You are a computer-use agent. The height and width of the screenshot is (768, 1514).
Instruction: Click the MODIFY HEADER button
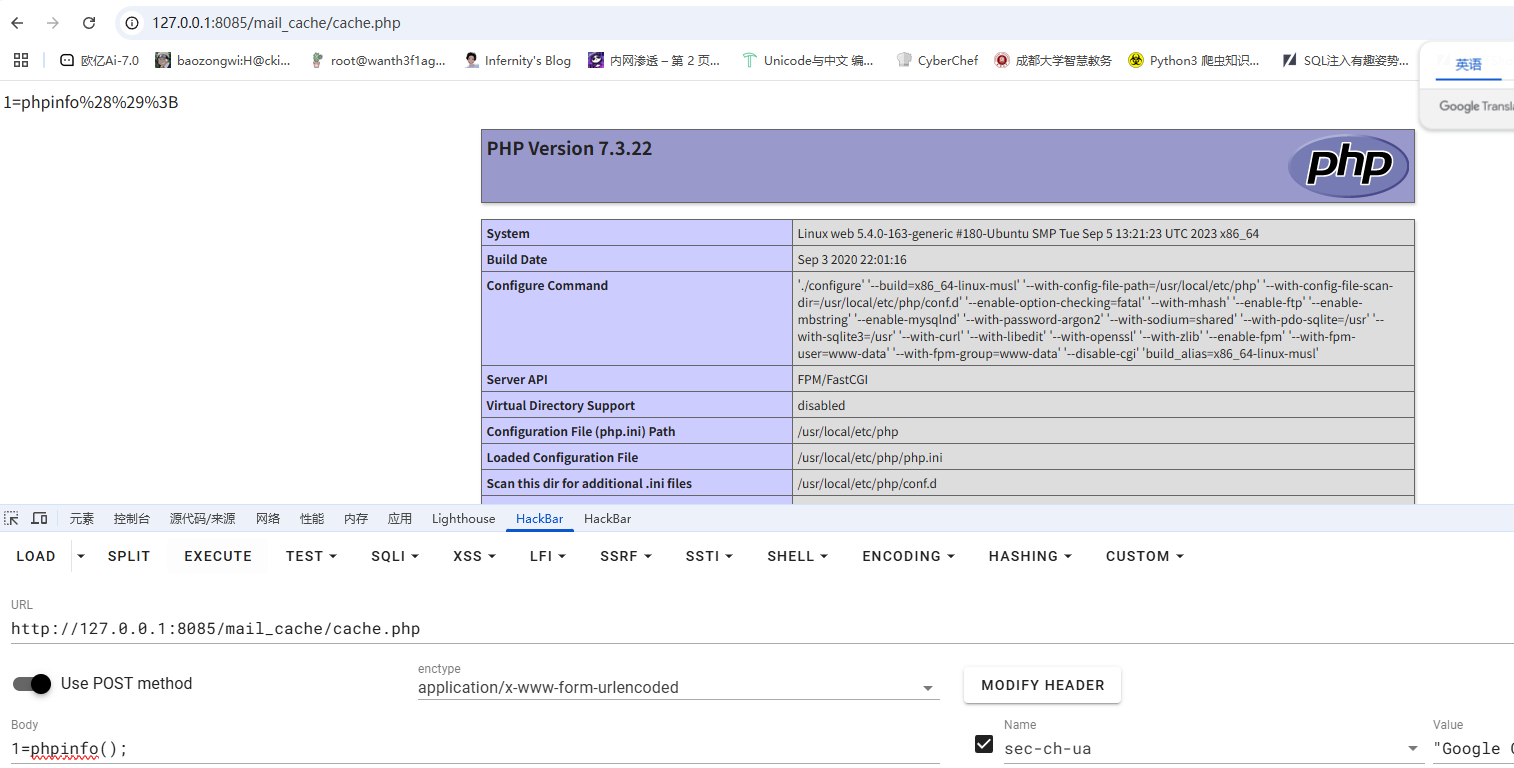1042,685
